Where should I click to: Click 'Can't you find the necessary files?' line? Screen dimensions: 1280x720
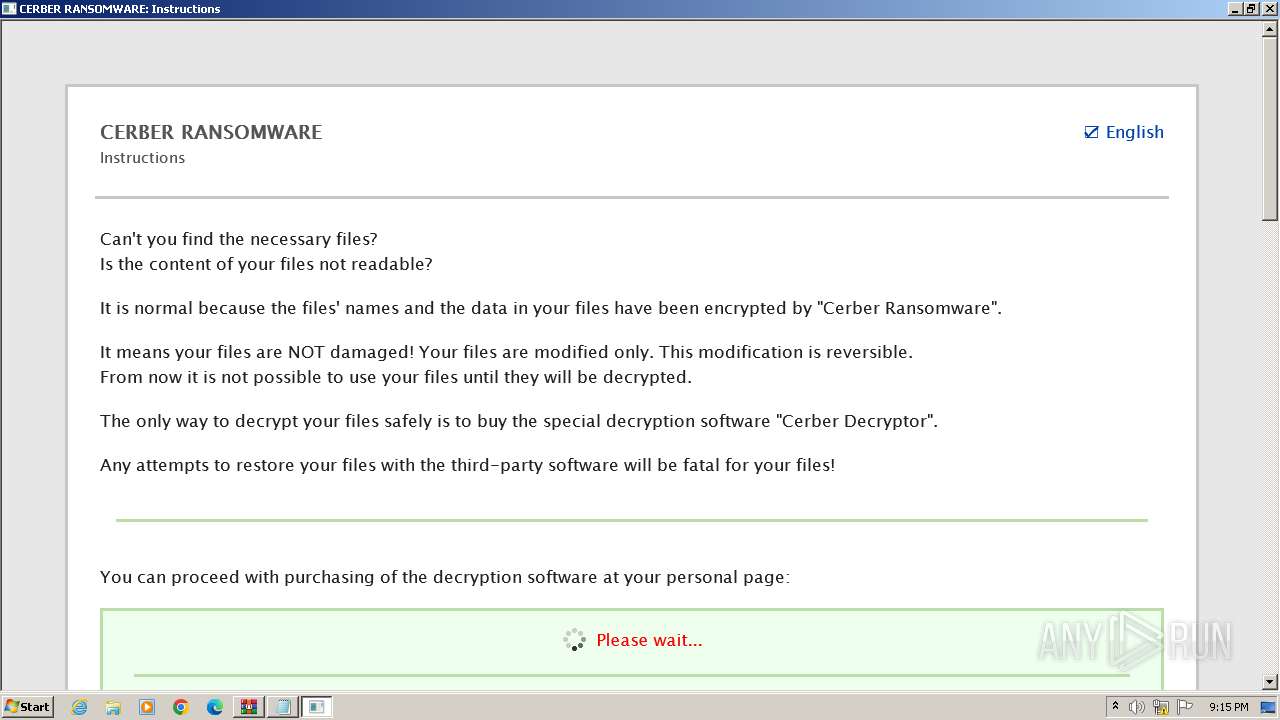tap(239, 239)
